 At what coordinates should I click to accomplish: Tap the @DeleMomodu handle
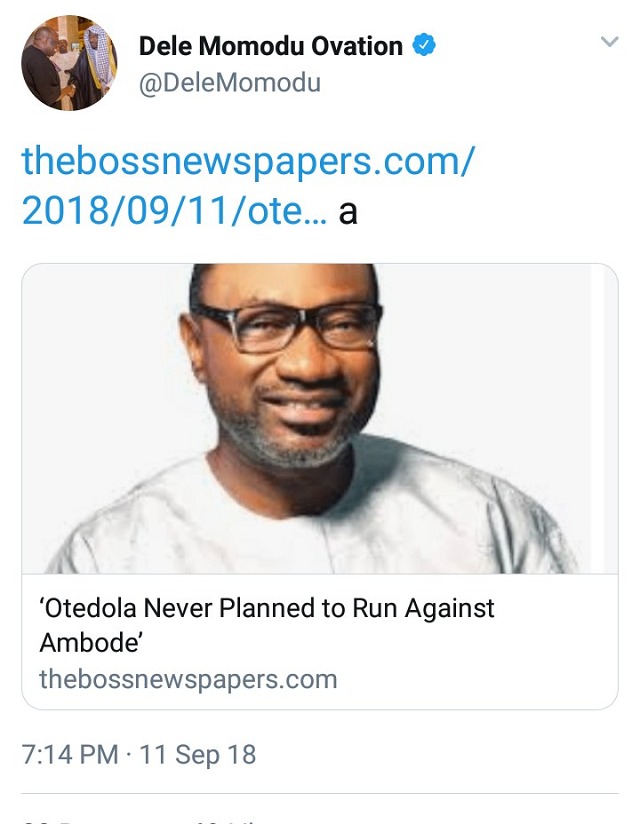pyautogui.click(x=229, y=82)
